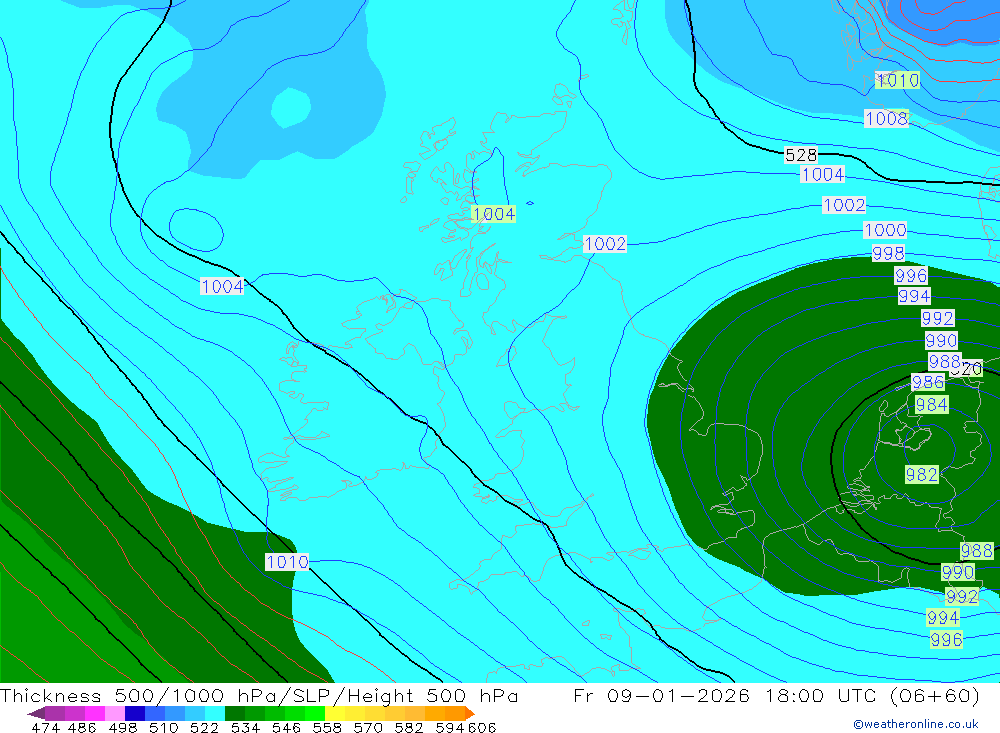Click the purple left arrow of the legend

[x=36, y=713]
